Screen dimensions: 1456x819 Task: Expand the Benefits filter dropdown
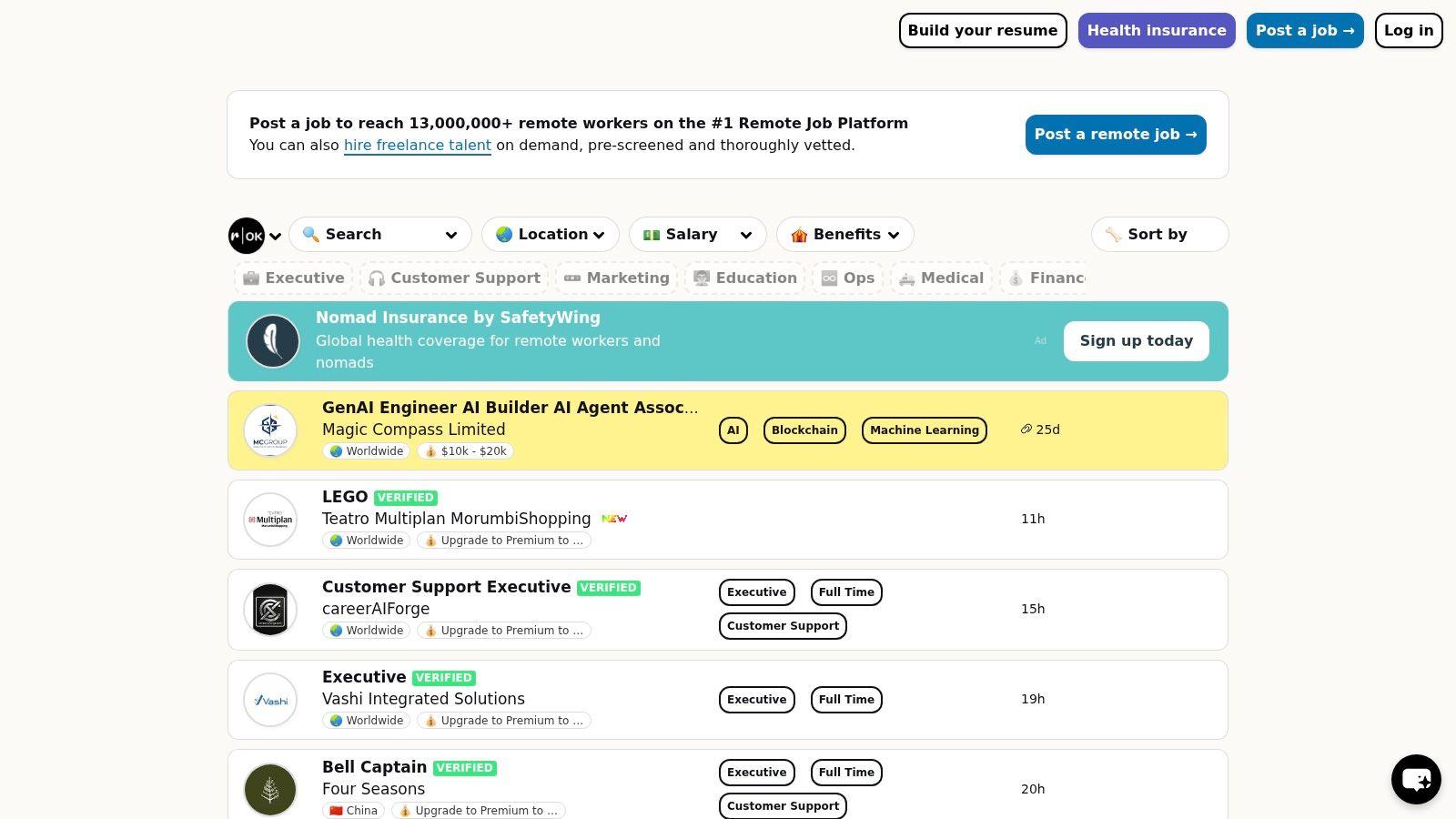(x=845, y=235)
